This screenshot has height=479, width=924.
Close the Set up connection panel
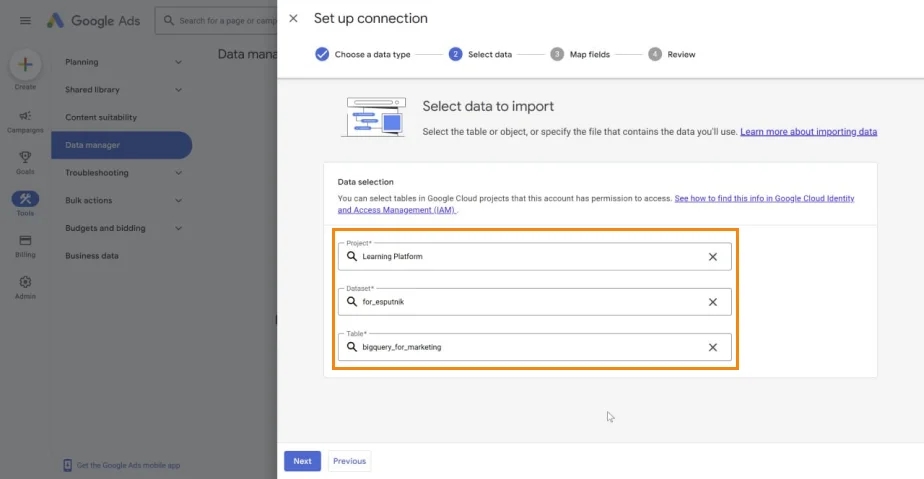tap(293, 18)
